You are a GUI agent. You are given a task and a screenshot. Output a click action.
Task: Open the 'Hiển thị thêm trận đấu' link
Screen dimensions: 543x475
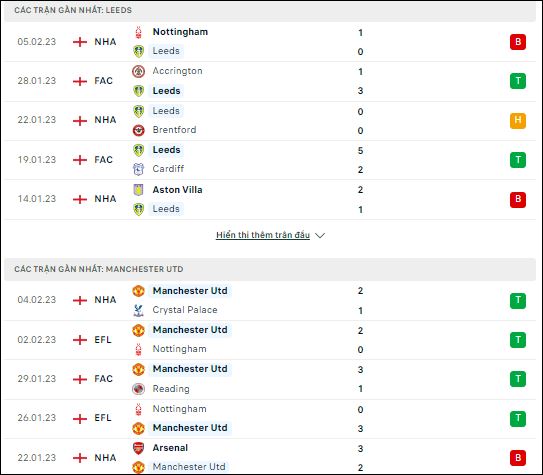click(x=263, y=235)
